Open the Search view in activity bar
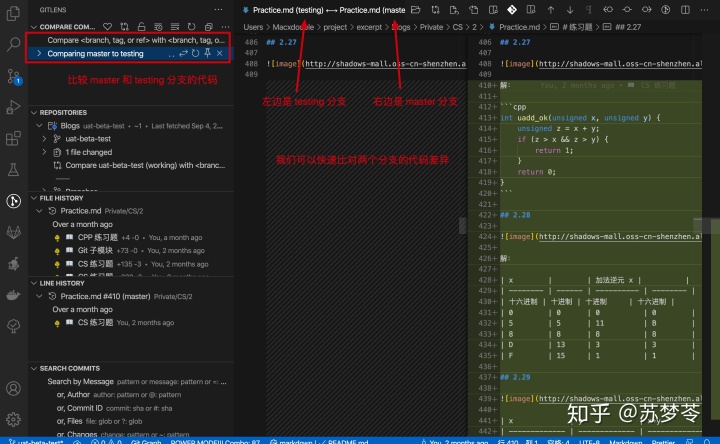The image size is (720, 444). (x=13, y=44)
